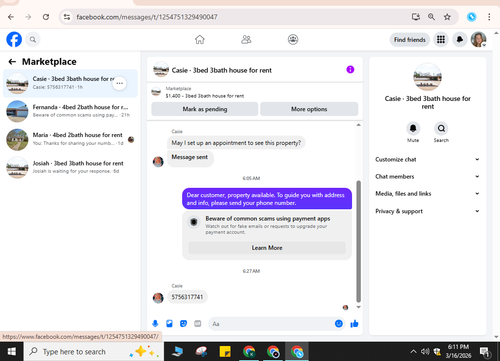Open Facebook search magnifier icon
500x361 pixels.
click(x=33, y=40)
